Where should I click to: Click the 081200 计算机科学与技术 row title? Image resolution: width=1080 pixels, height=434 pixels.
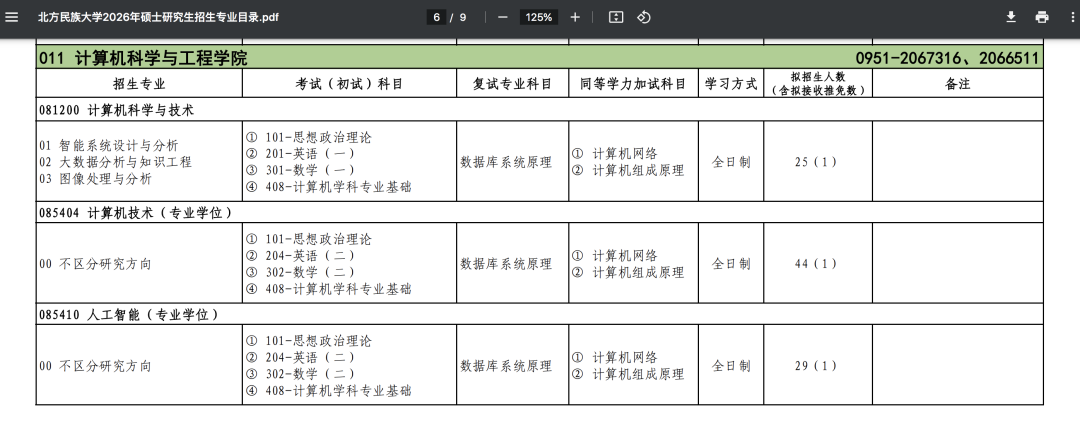point(116,110)
